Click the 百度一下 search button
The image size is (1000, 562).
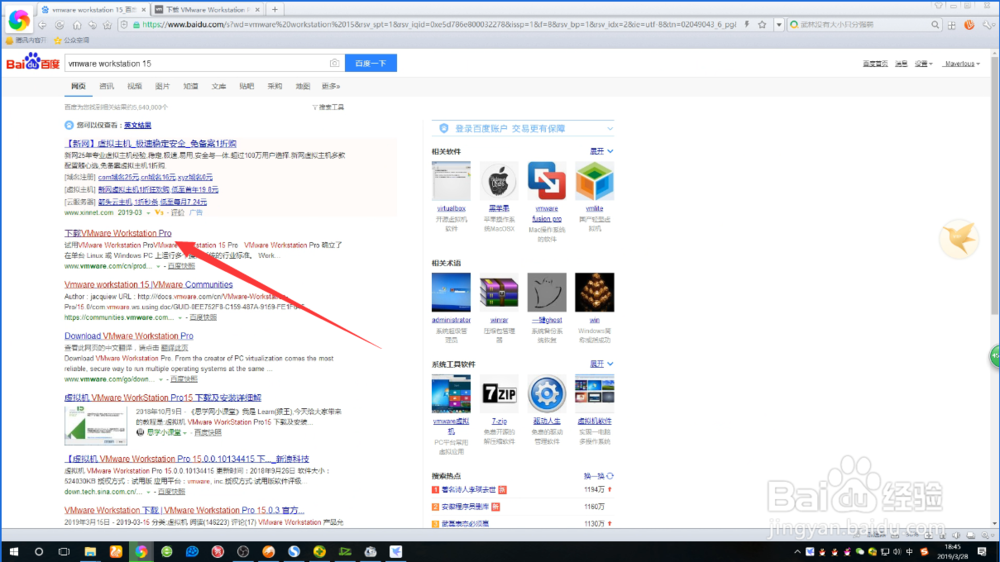371,63
